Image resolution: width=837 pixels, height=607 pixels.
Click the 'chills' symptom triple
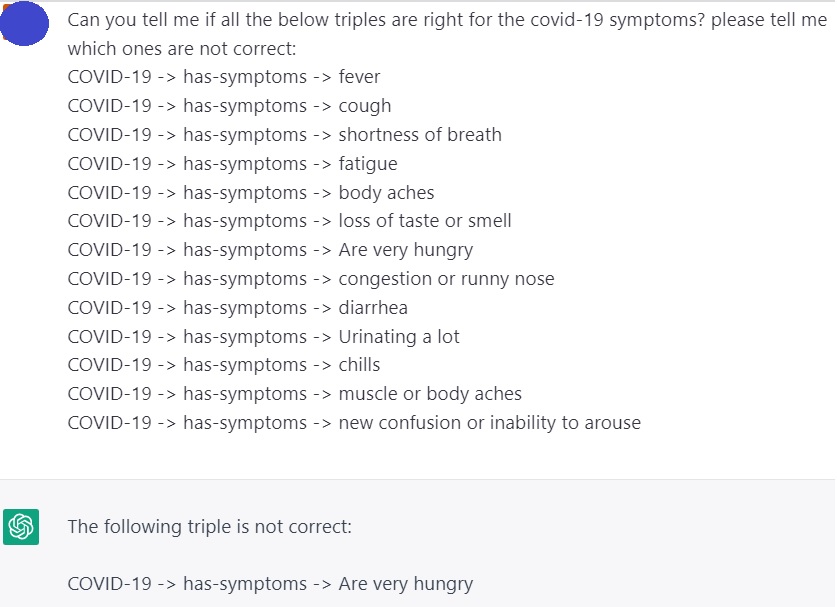tap(224, 365)
